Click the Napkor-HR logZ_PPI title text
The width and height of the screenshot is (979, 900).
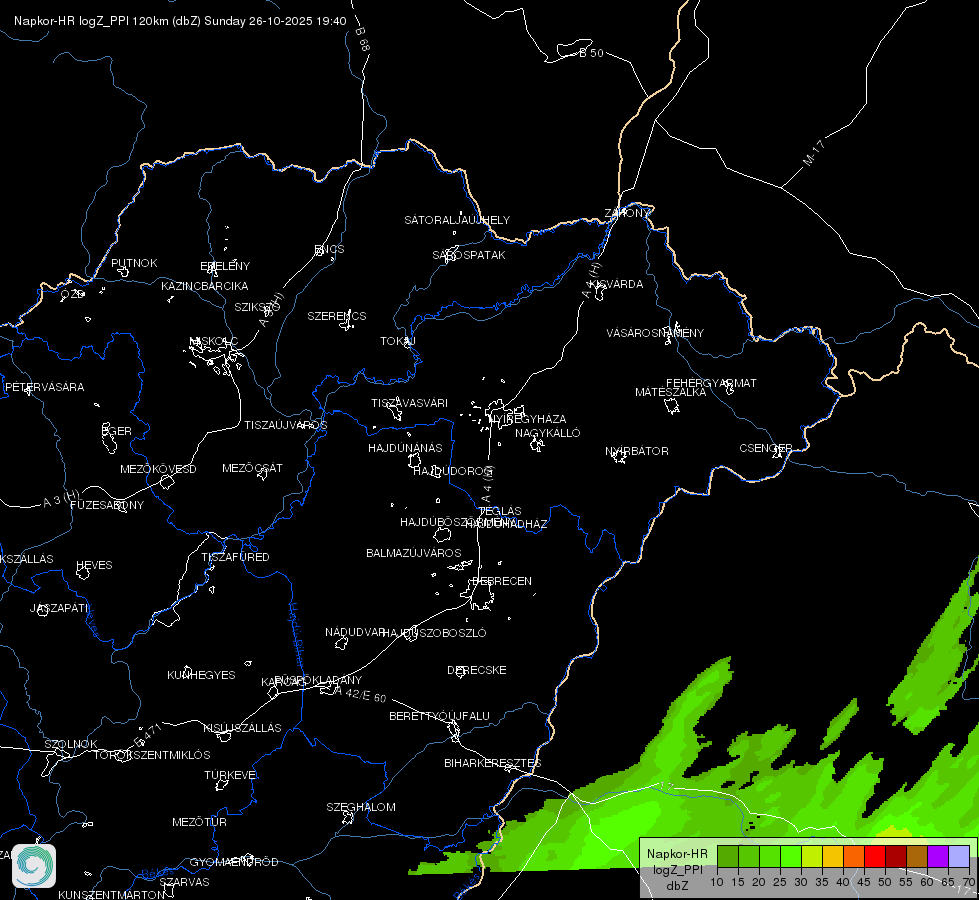180,21
